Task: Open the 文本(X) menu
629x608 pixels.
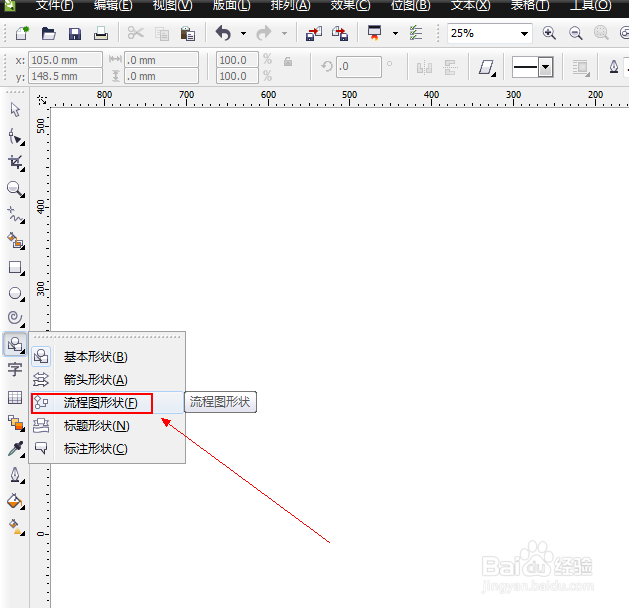Action: coord(470,6)
